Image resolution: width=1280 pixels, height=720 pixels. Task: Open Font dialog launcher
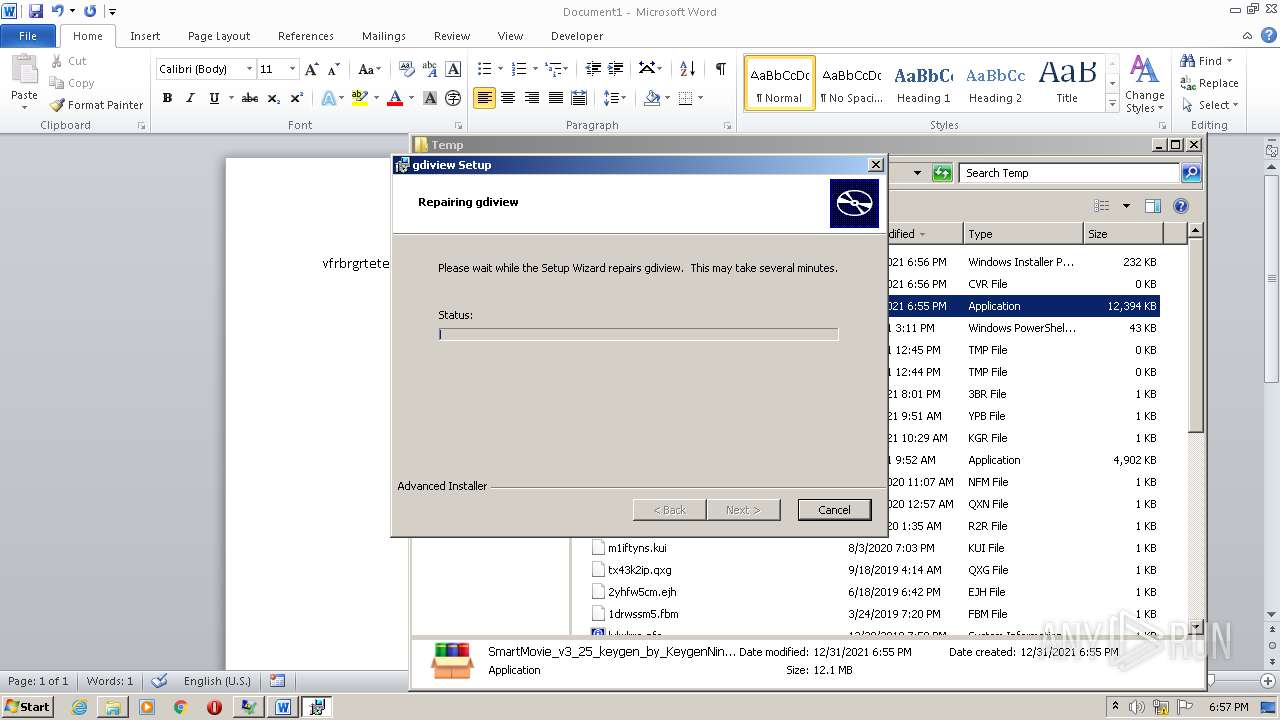coord(458,126)
